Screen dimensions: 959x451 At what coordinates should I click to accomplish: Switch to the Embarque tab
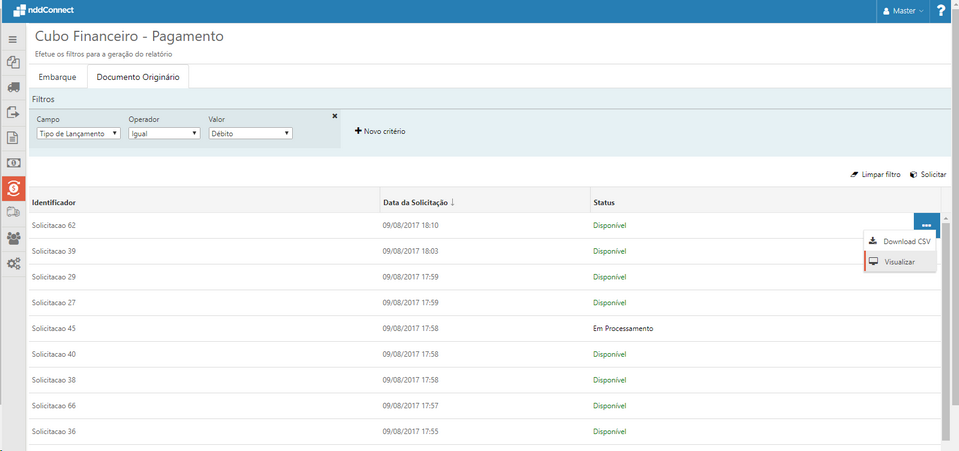57,77
